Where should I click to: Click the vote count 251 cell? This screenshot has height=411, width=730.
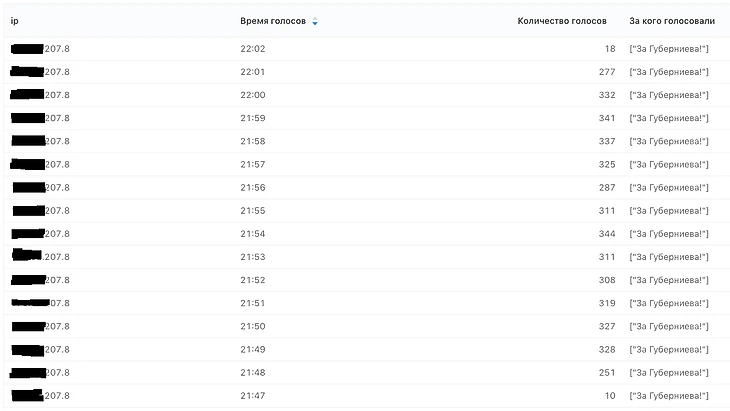click(603, 372)
